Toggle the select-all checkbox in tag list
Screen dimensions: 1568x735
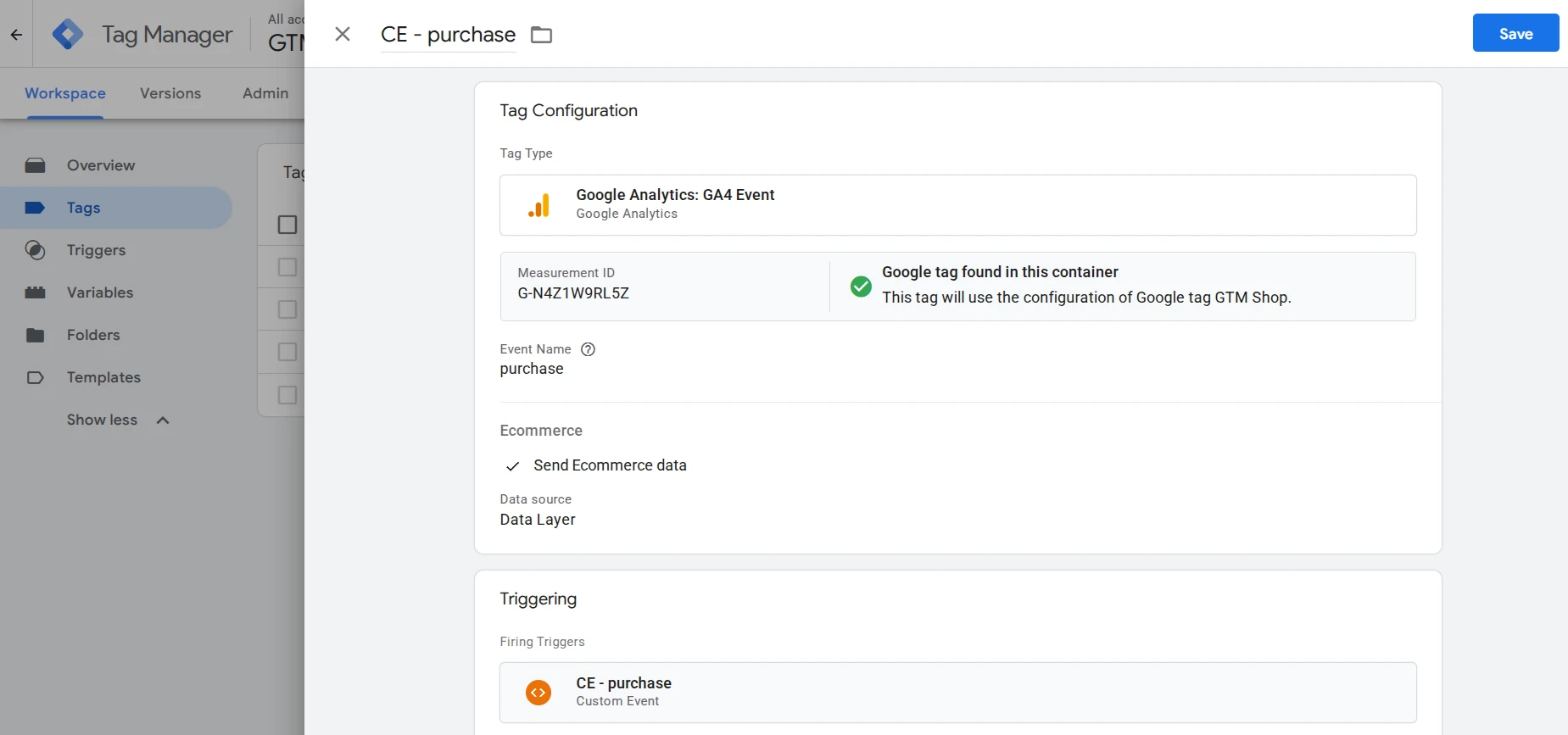287,225
